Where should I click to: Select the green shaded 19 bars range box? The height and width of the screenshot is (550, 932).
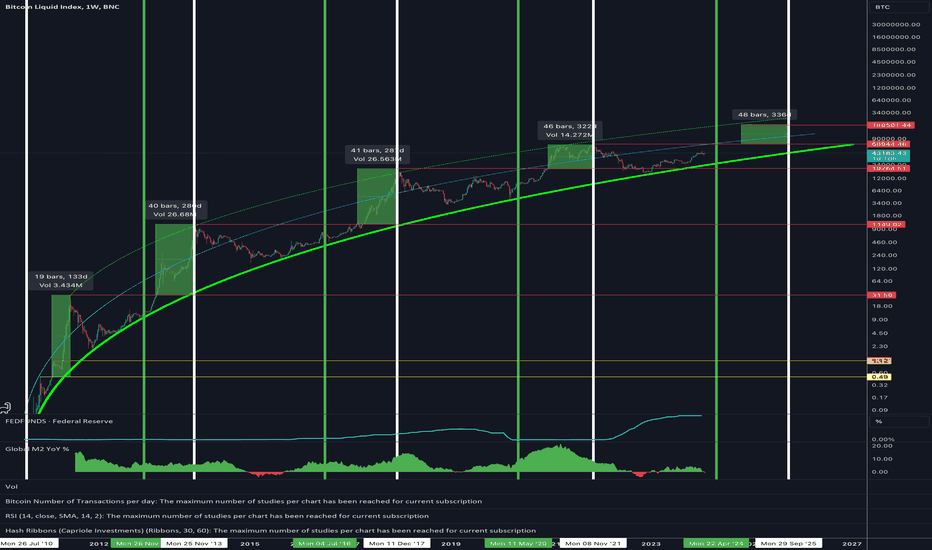(x=61, y=336)
